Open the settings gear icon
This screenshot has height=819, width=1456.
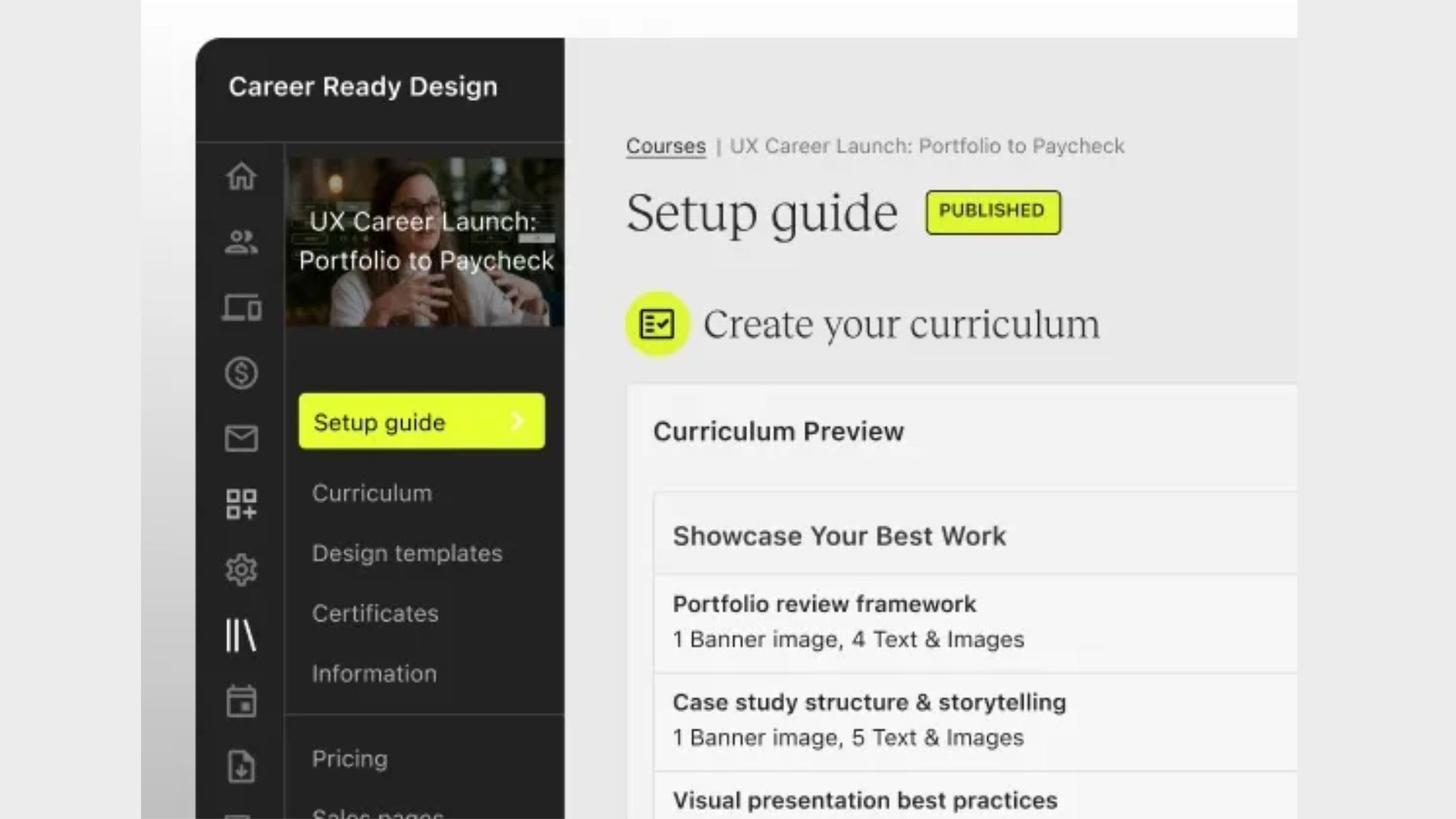pos(241,570)
